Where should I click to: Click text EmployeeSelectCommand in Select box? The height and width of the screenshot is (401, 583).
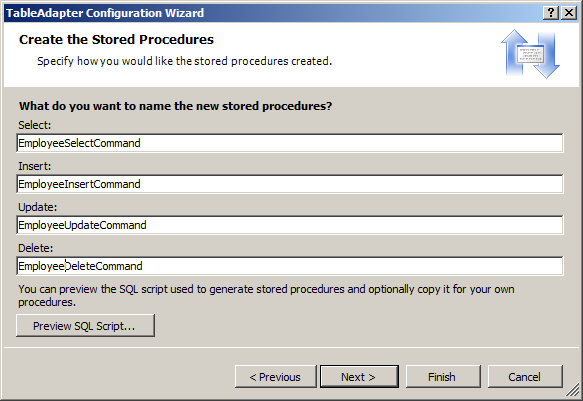click(x=79, y=143)
